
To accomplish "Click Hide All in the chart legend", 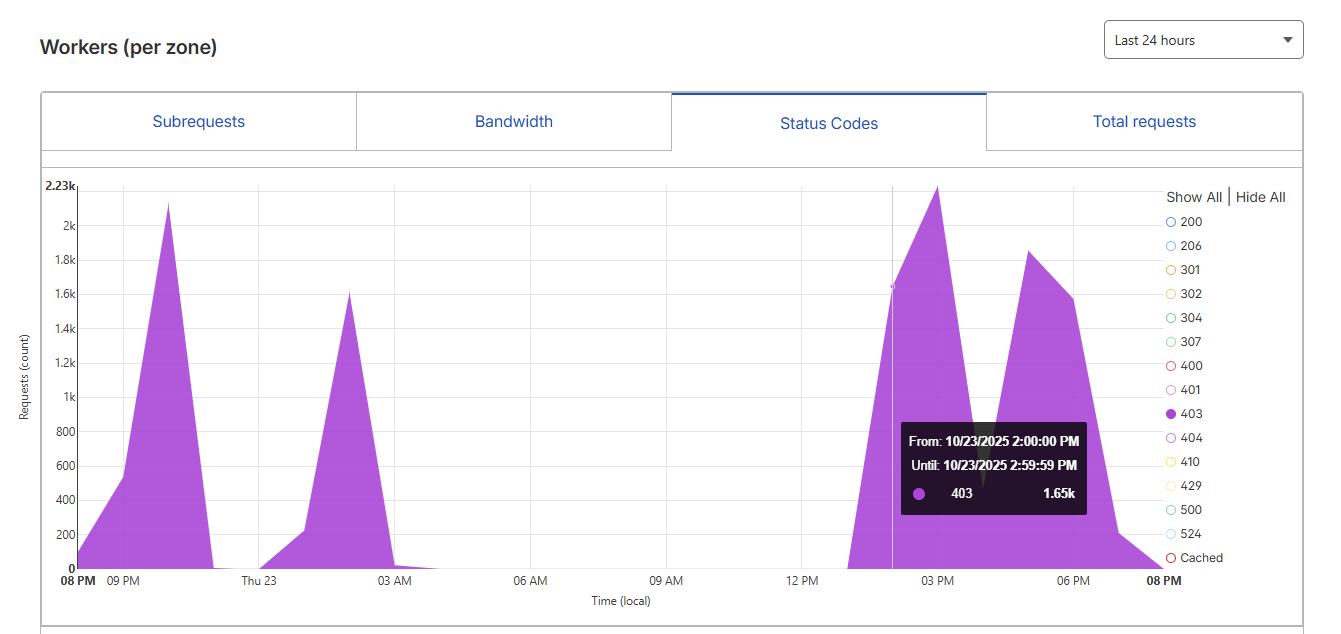I will coord(1261,197).
